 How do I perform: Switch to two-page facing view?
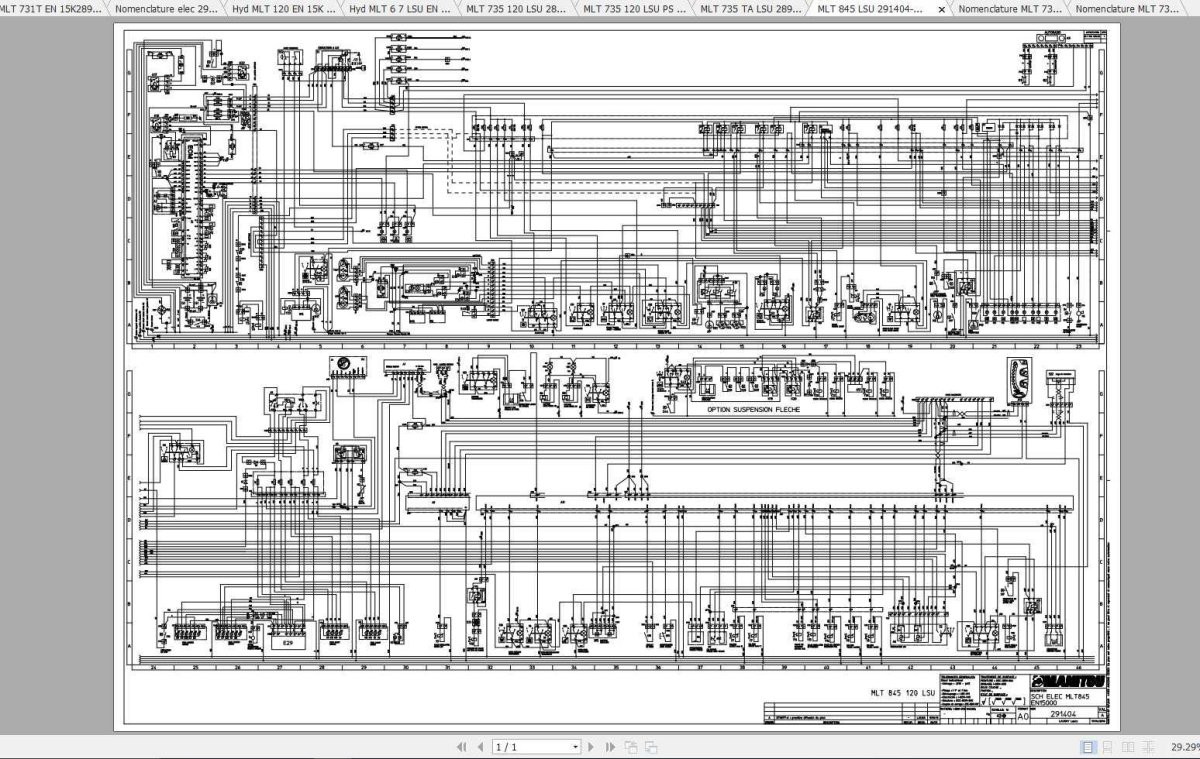pyautogui.click(x=1127, y=747)
